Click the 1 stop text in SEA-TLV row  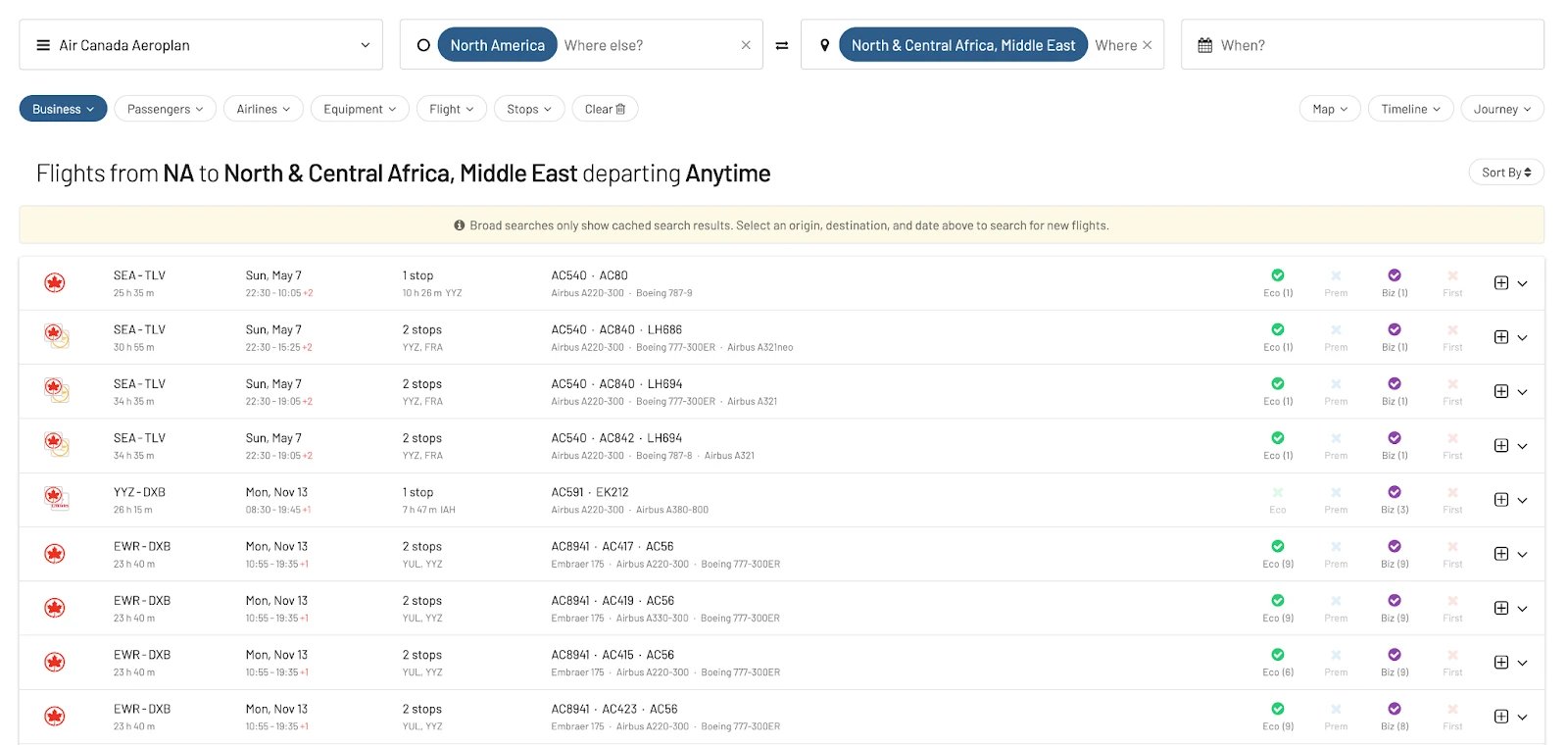coord(417,275)
